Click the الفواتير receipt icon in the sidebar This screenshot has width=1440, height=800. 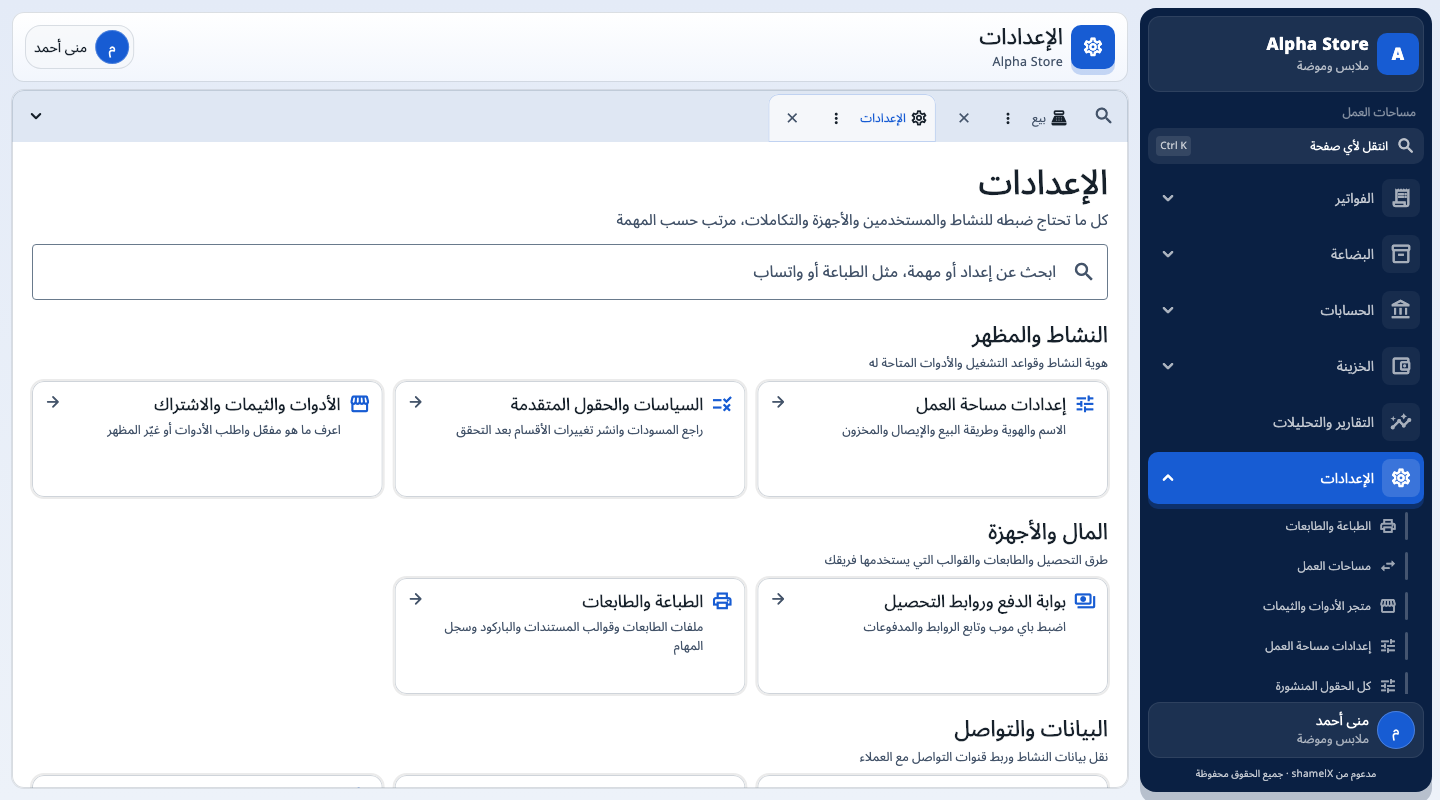[x=1401, y=198]
